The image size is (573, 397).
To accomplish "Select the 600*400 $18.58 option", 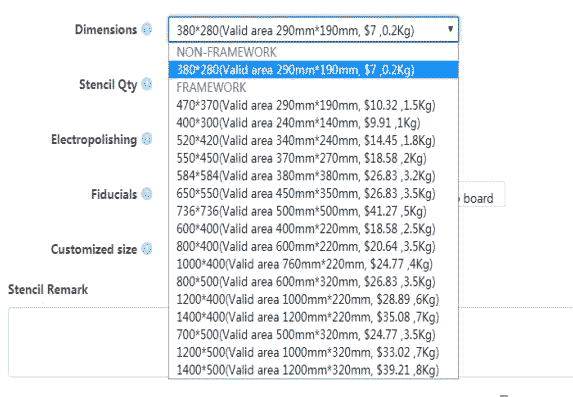I will point(313,229).
